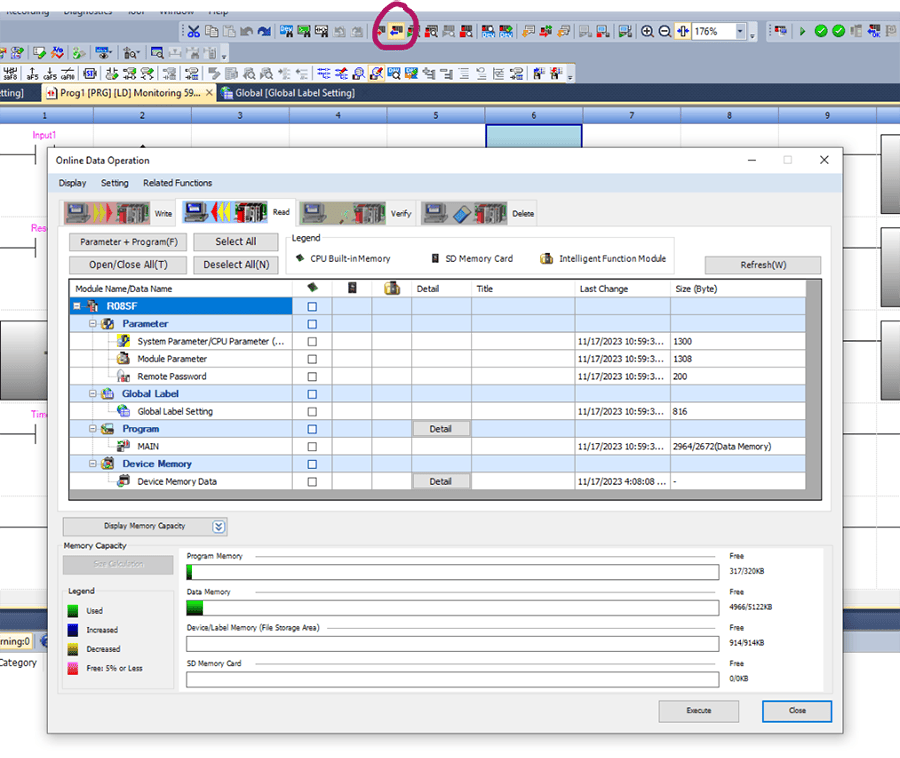
Task: Click the green Start monitoring play icon
Action: [802, 32]
